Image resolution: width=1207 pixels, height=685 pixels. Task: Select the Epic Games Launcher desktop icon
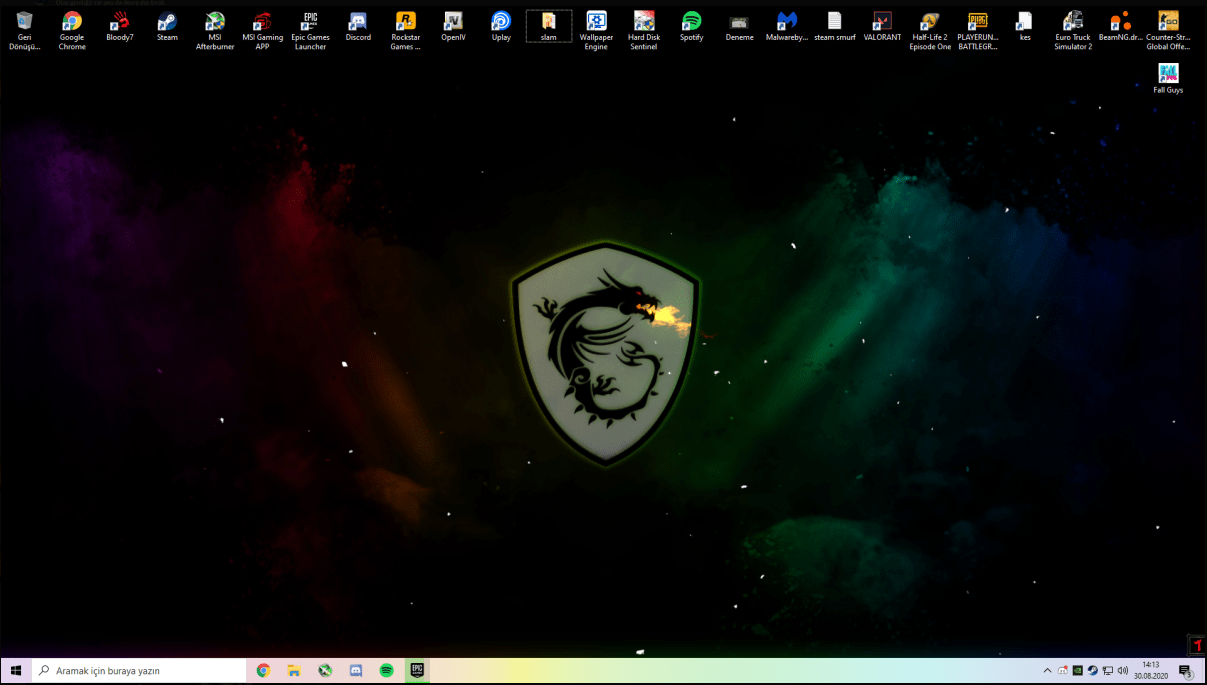point(310,31)
